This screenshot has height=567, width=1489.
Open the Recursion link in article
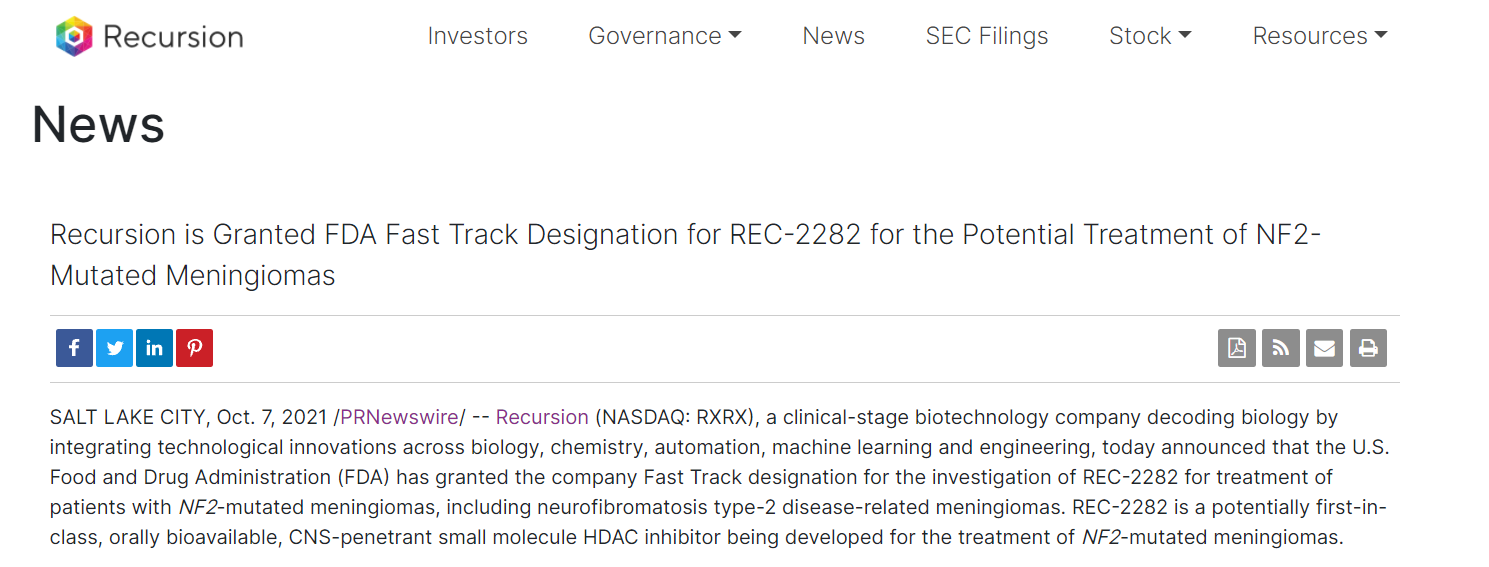(542, 417)
